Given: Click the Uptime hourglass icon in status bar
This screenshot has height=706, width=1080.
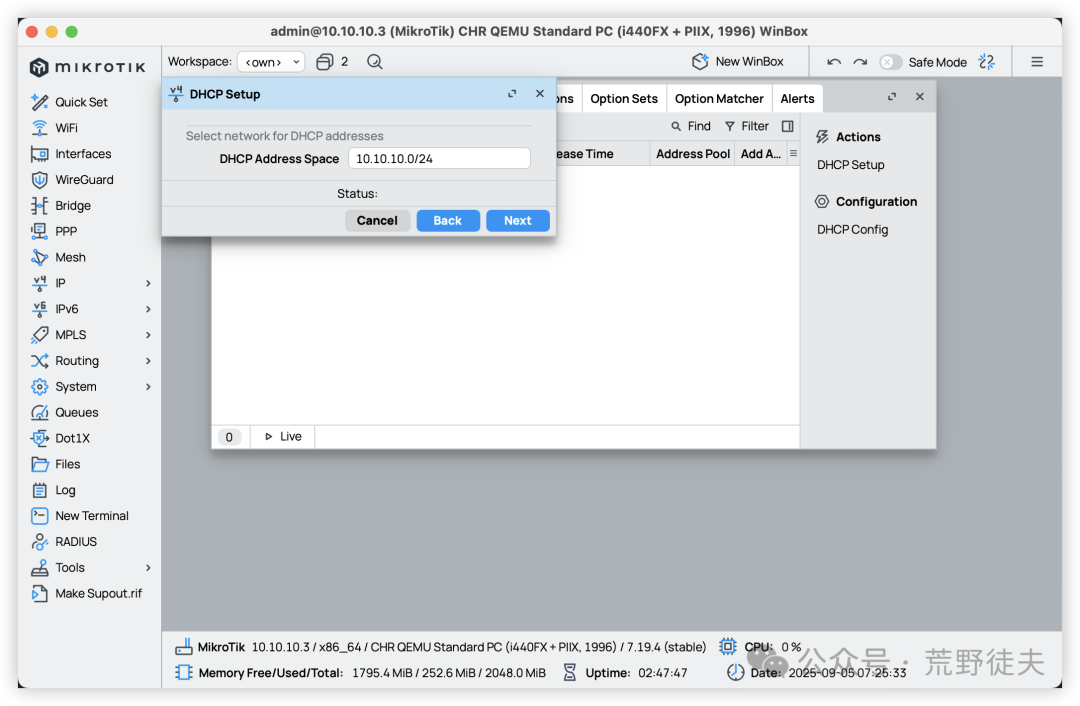Looking at the screenshot, I should click(x=570, y=672).
